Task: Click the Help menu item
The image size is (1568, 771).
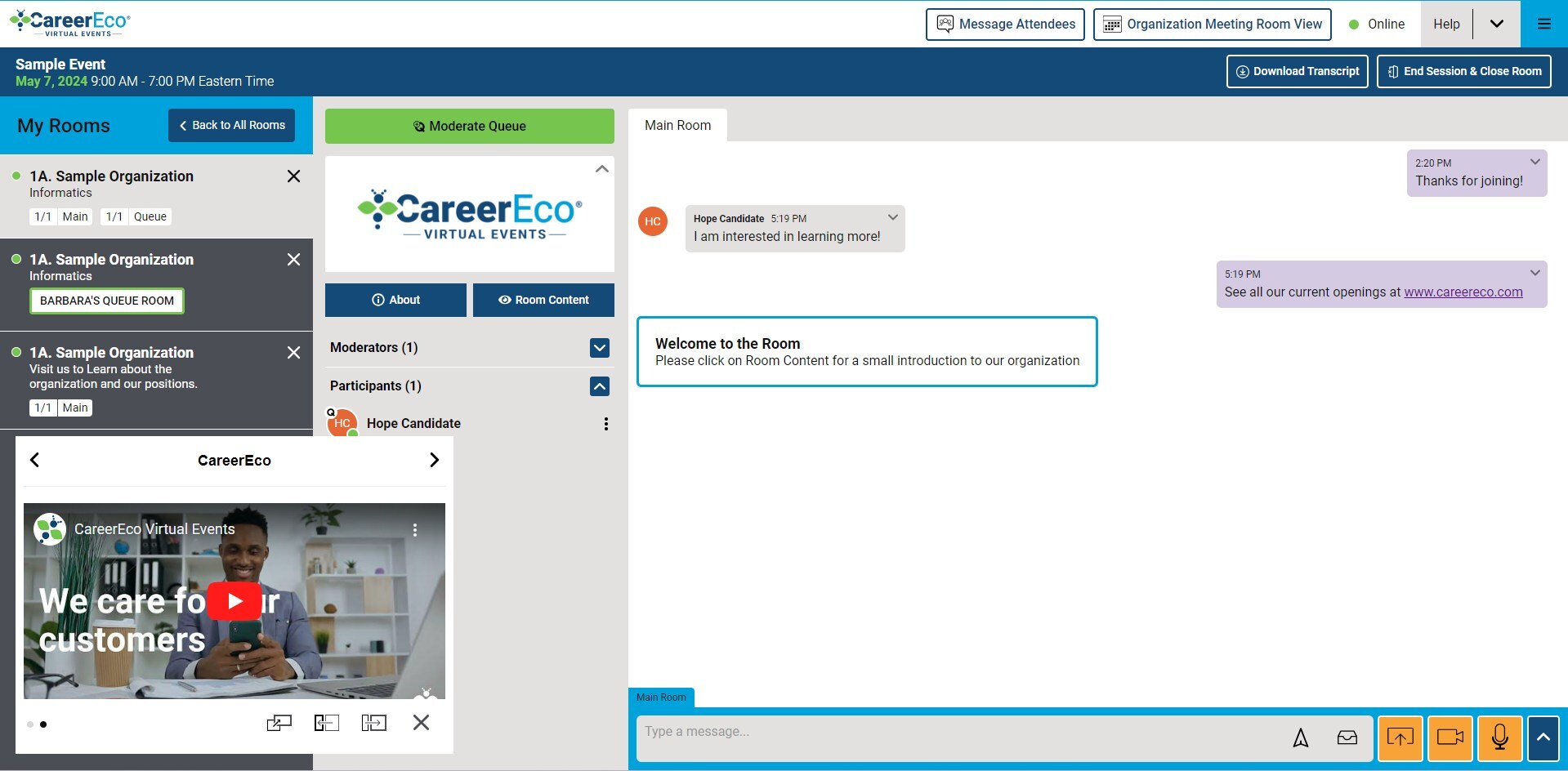Action: [x=1446, y=24]
